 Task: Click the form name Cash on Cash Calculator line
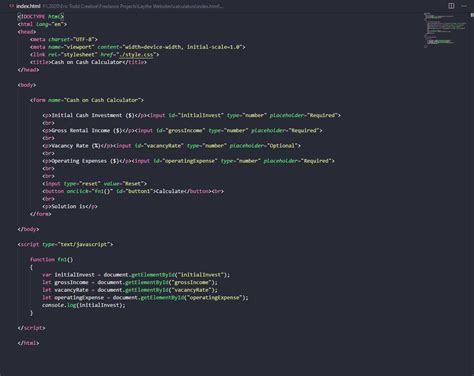click(x=87, y=100)
